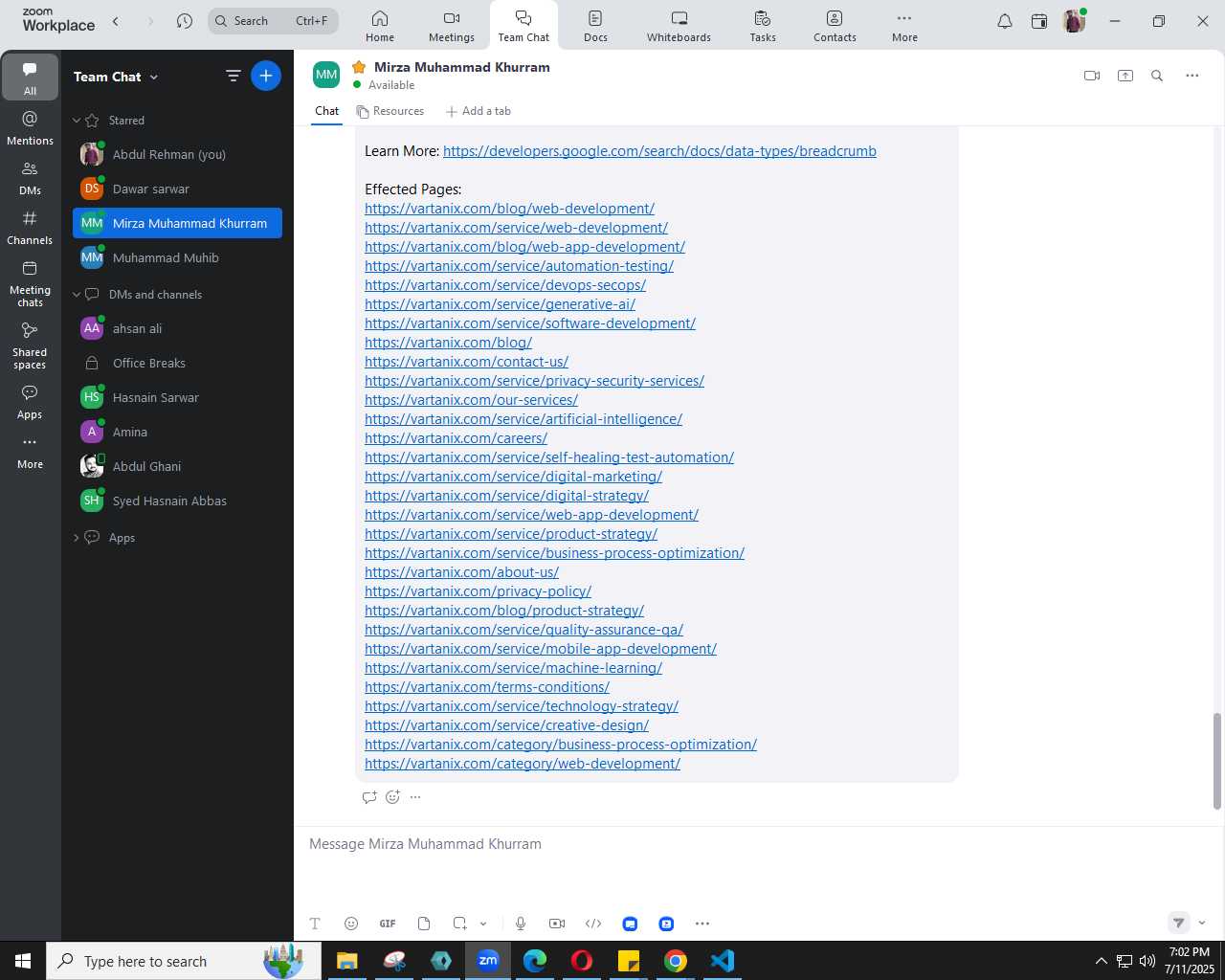
Task: Open Mentions in the sidebar
Action: (30, 128)
